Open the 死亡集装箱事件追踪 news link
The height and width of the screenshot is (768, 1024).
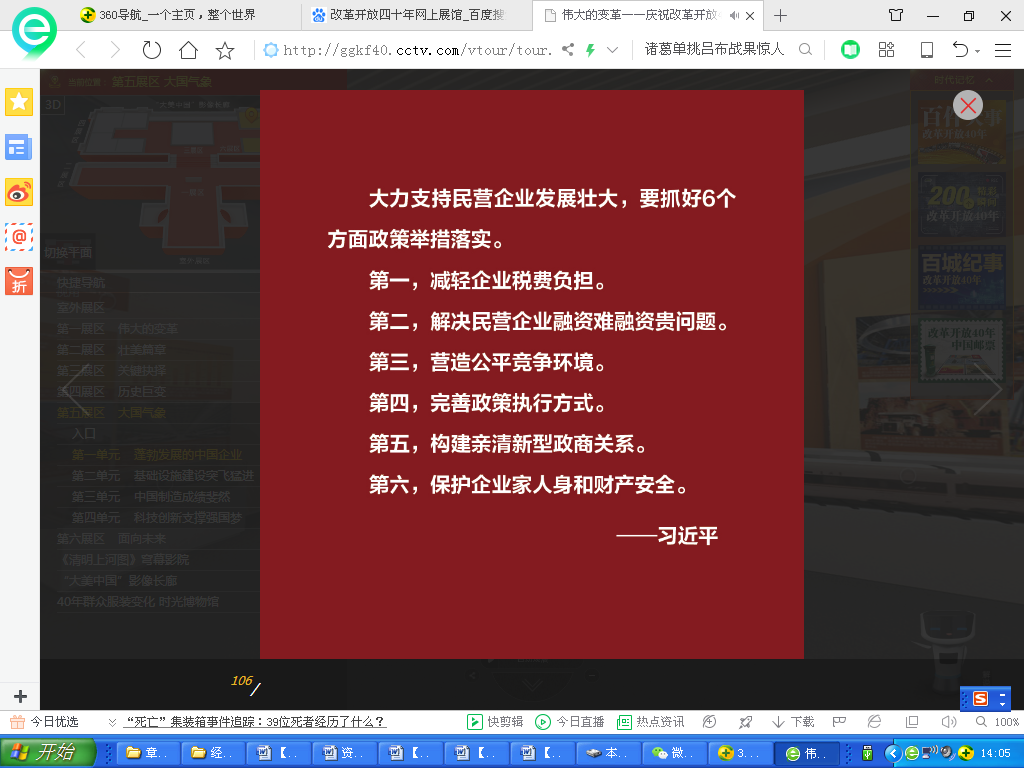pos(256,722)
